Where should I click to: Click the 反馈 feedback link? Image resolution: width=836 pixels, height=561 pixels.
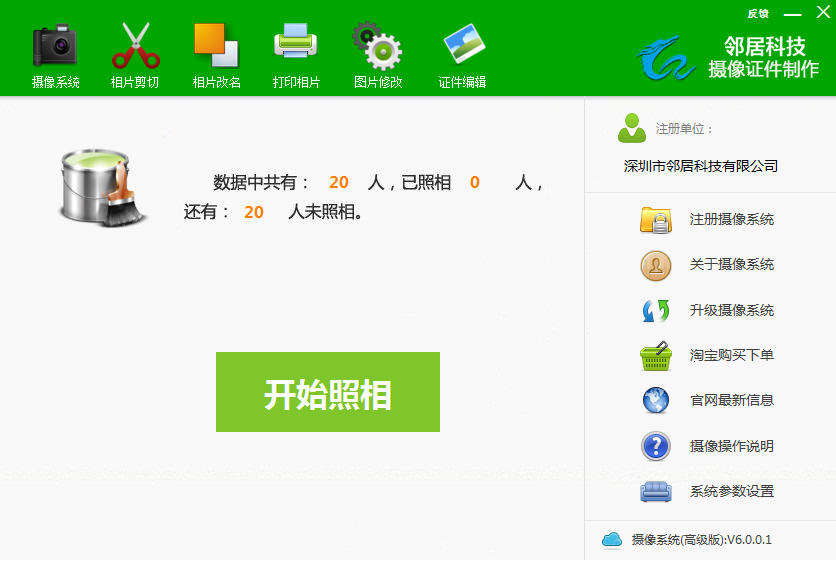point(758,13)
